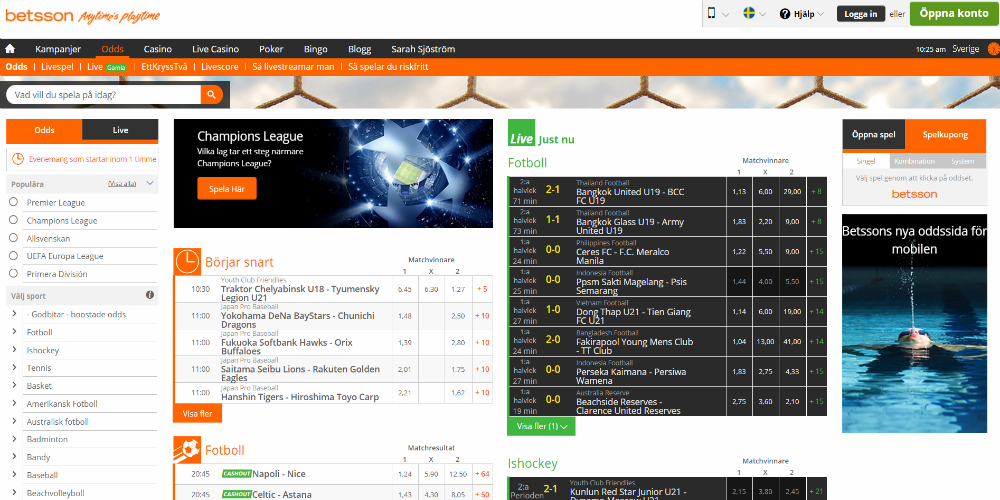Click the Logga in button
This screenshot has width=1000, height=500.
861,14
